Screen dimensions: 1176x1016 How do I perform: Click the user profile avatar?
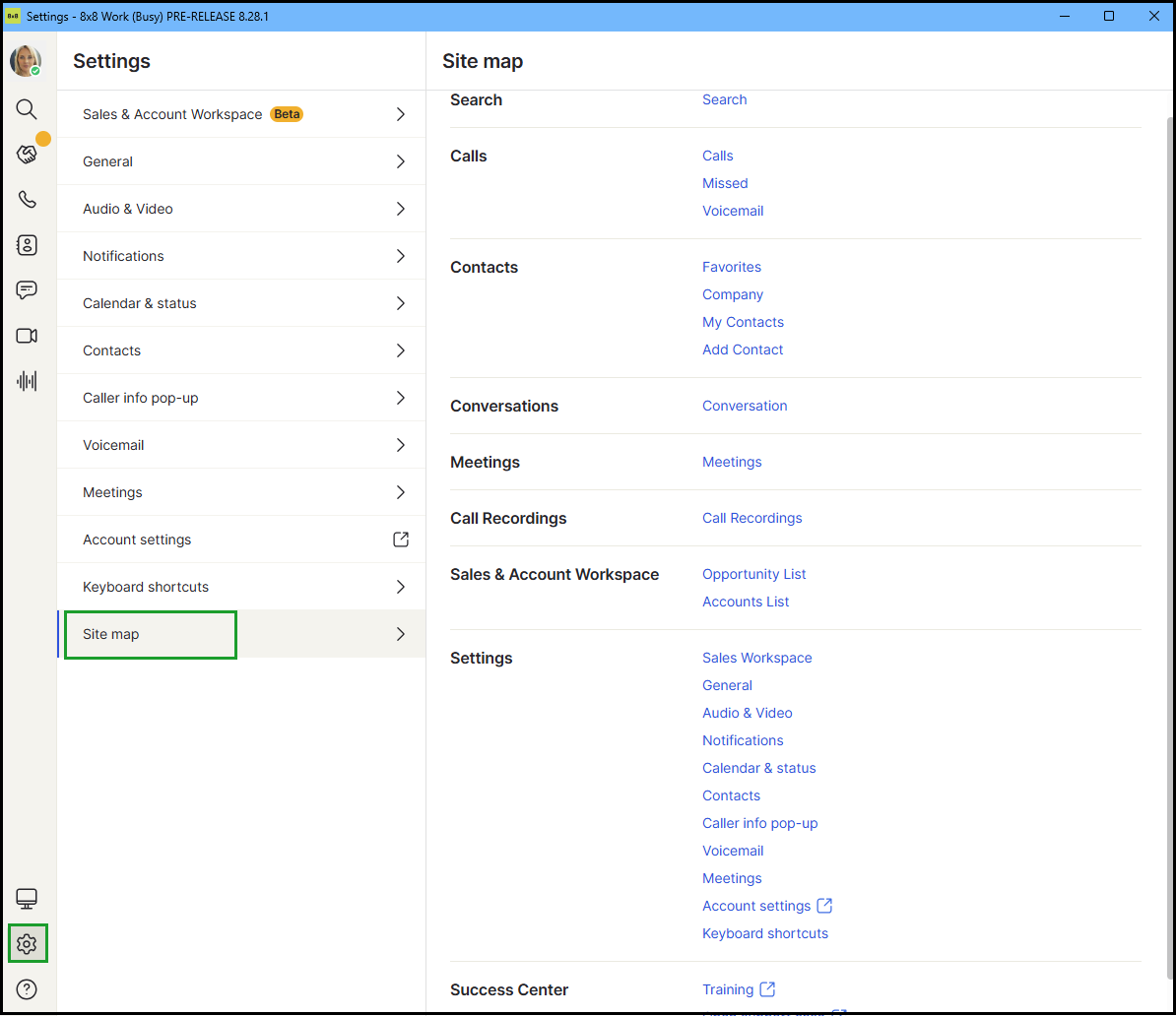click(x=26, y=61)
